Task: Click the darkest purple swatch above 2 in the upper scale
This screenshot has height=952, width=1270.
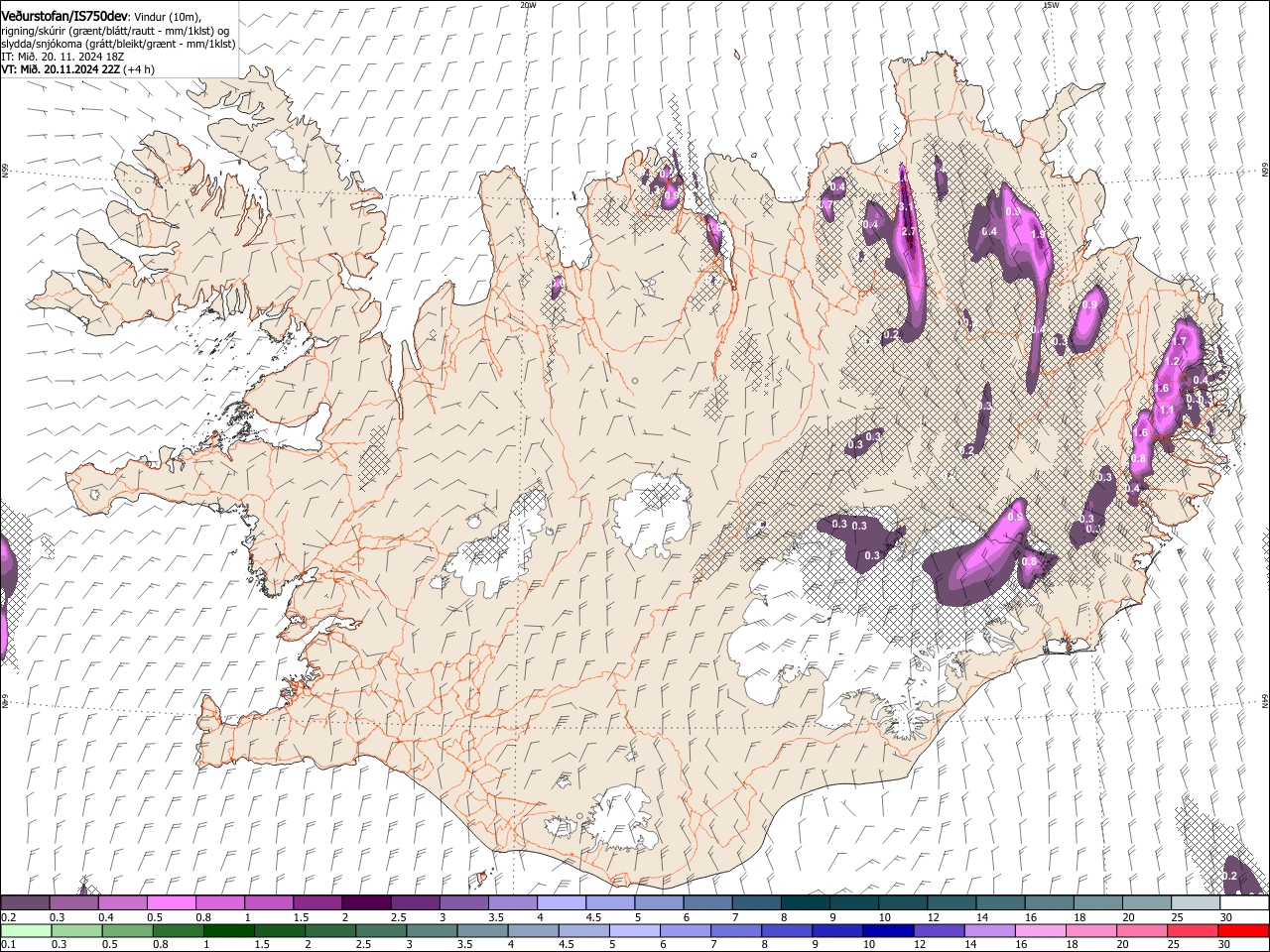Action: 366,903
